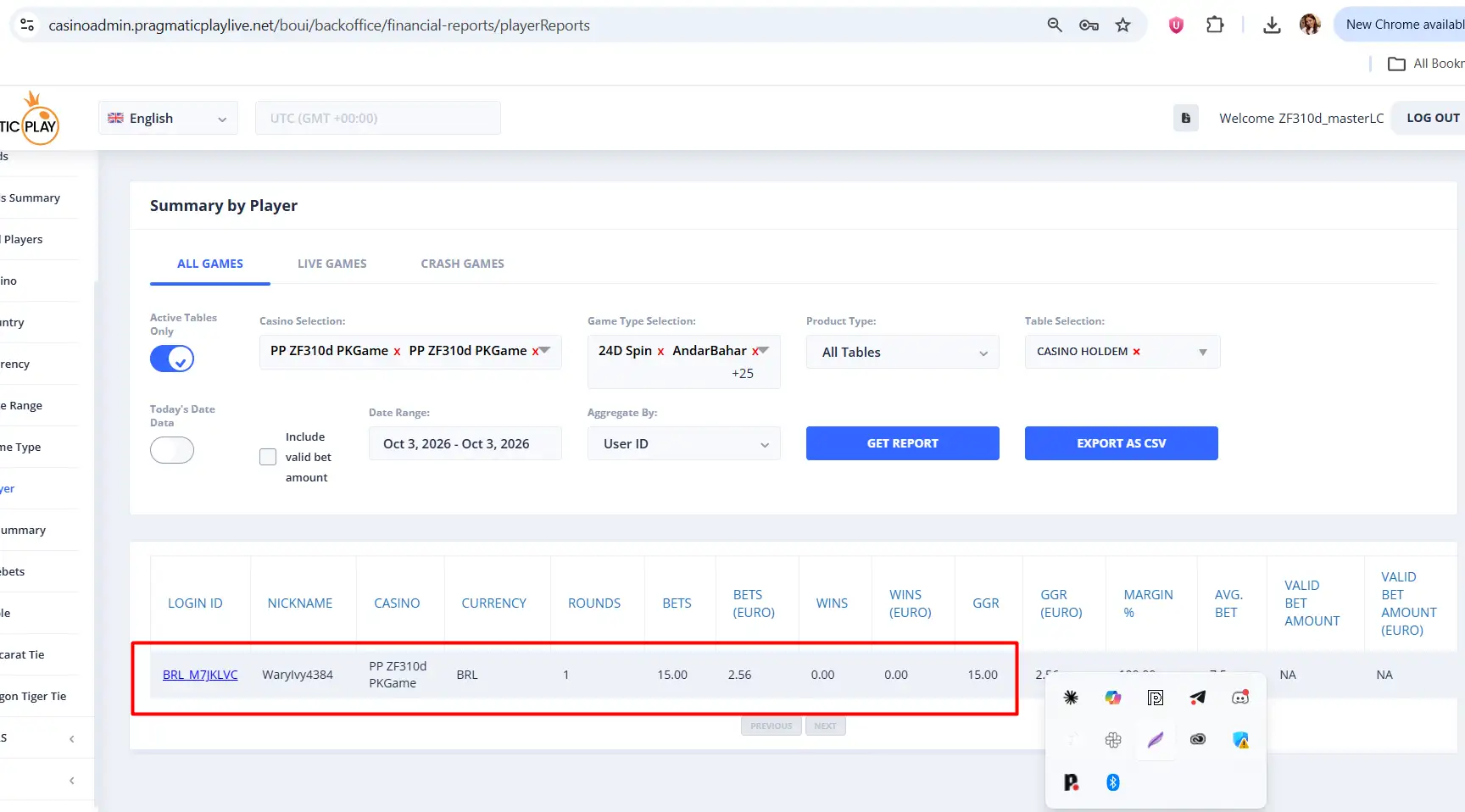Screen dimensions: 1465x812
Task: Click the LOG OUT button
Action: [1433, 118]
